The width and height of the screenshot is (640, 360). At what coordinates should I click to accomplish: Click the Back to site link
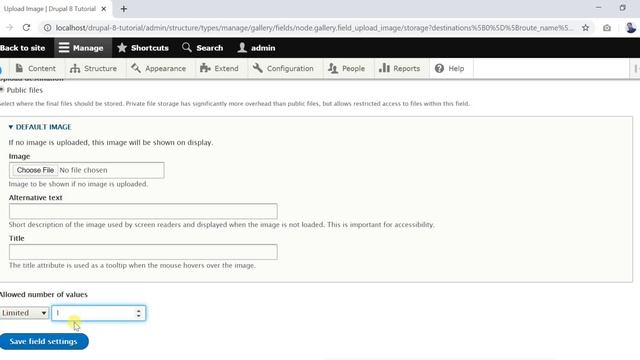pyautogui.click(x=23, y=48)
